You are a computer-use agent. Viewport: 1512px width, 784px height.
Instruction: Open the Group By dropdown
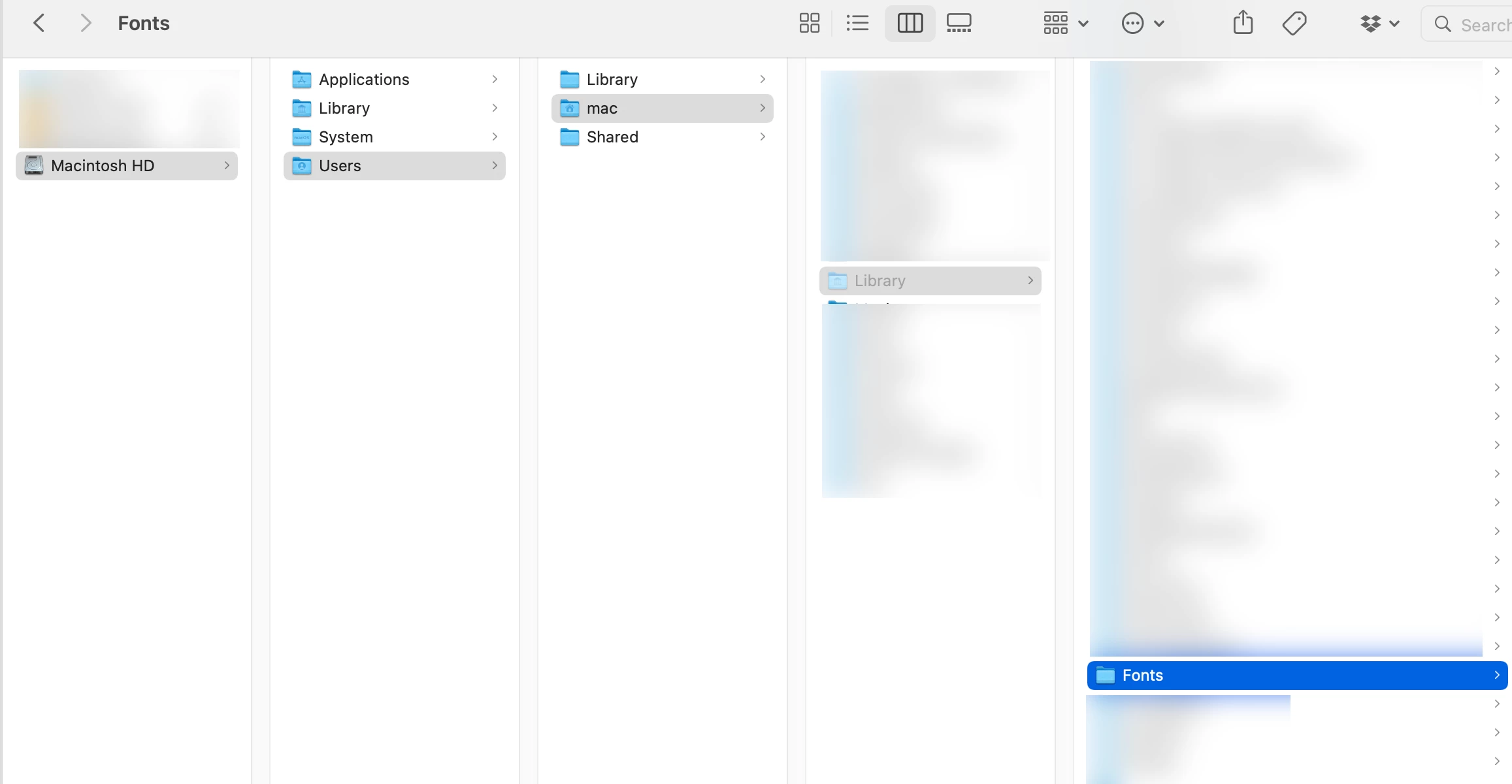tap(1065, 24)
